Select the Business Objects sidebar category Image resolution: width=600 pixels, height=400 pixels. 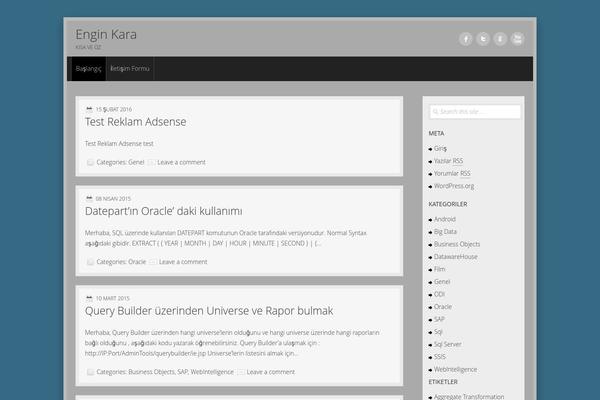pyautogui.click(x=457, y=244)
